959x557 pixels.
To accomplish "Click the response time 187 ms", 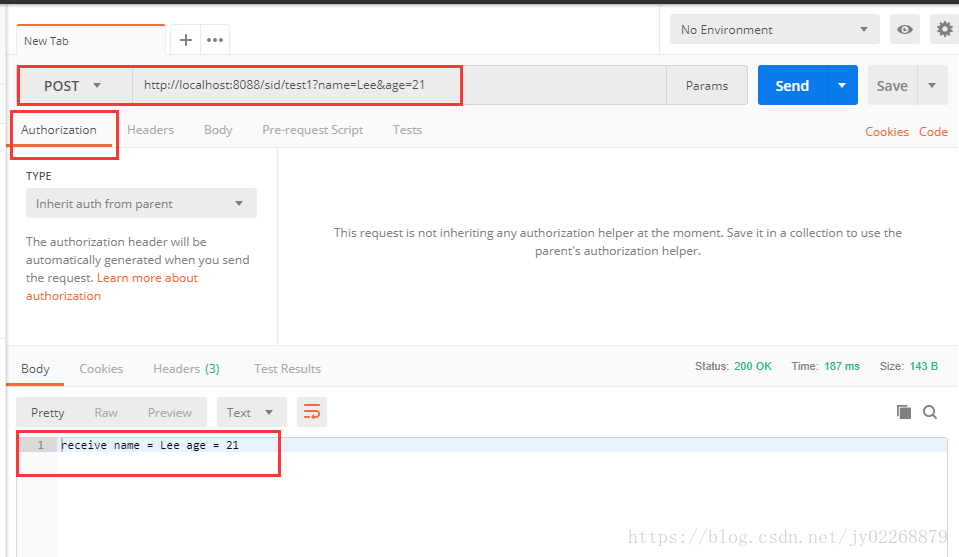I will [x=842, y=366].
